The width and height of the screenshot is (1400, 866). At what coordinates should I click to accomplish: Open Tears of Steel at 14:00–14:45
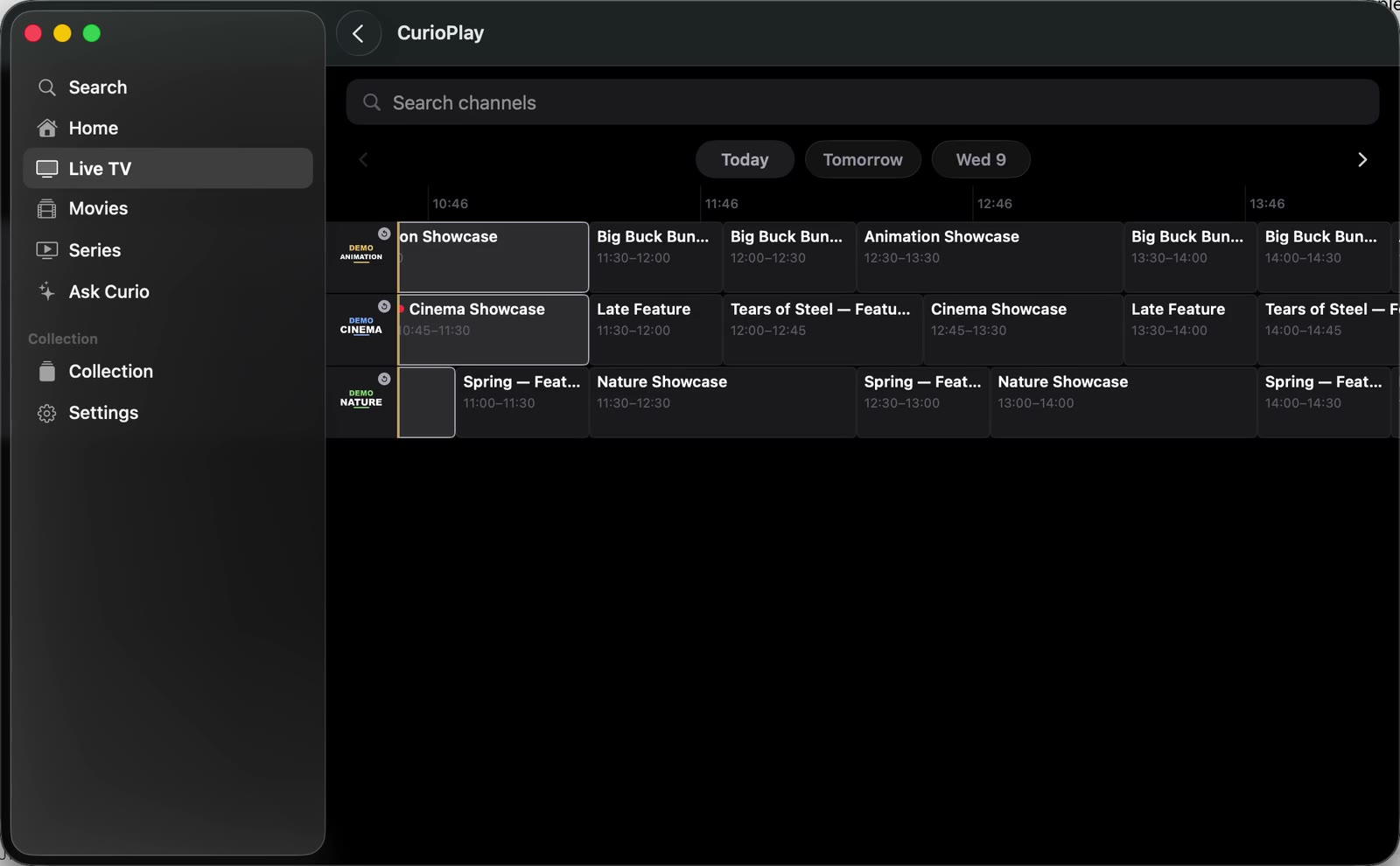(x=1329, y=330)
